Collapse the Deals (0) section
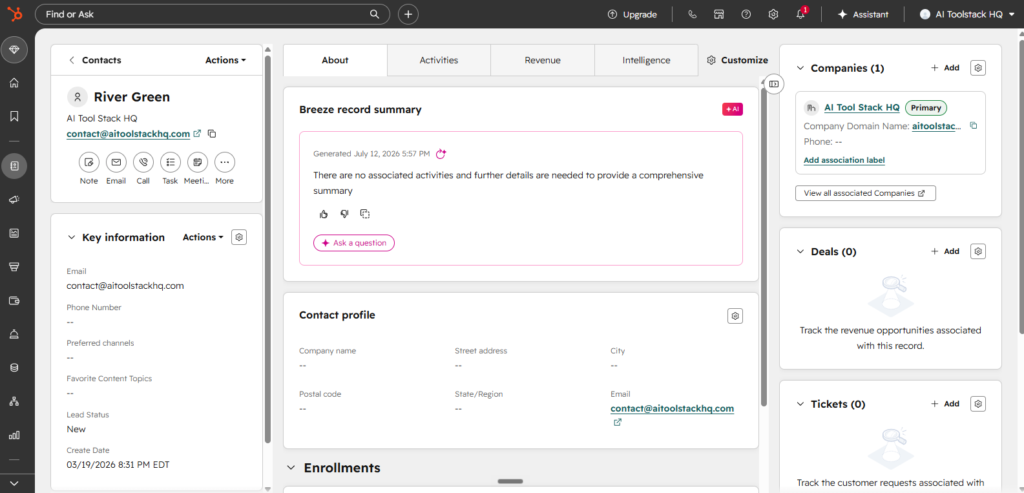 (x=800, y=251)
